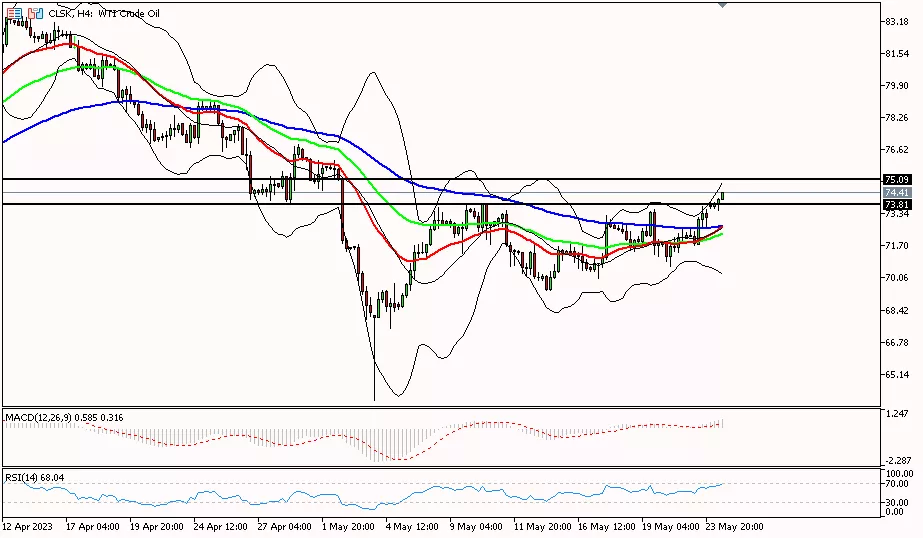923x538 pixels.
Task: Click the chart shift triangle marker
Action: [x=722, y=5]
